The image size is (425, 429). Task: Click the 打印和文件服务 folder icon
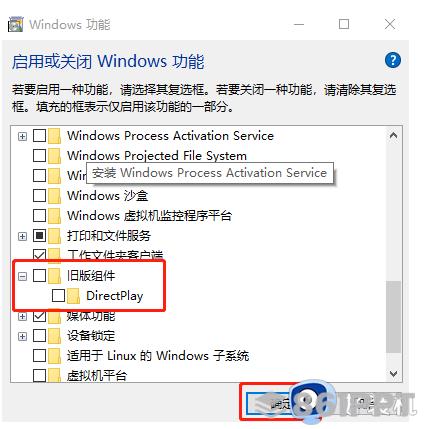coord(55,236)
